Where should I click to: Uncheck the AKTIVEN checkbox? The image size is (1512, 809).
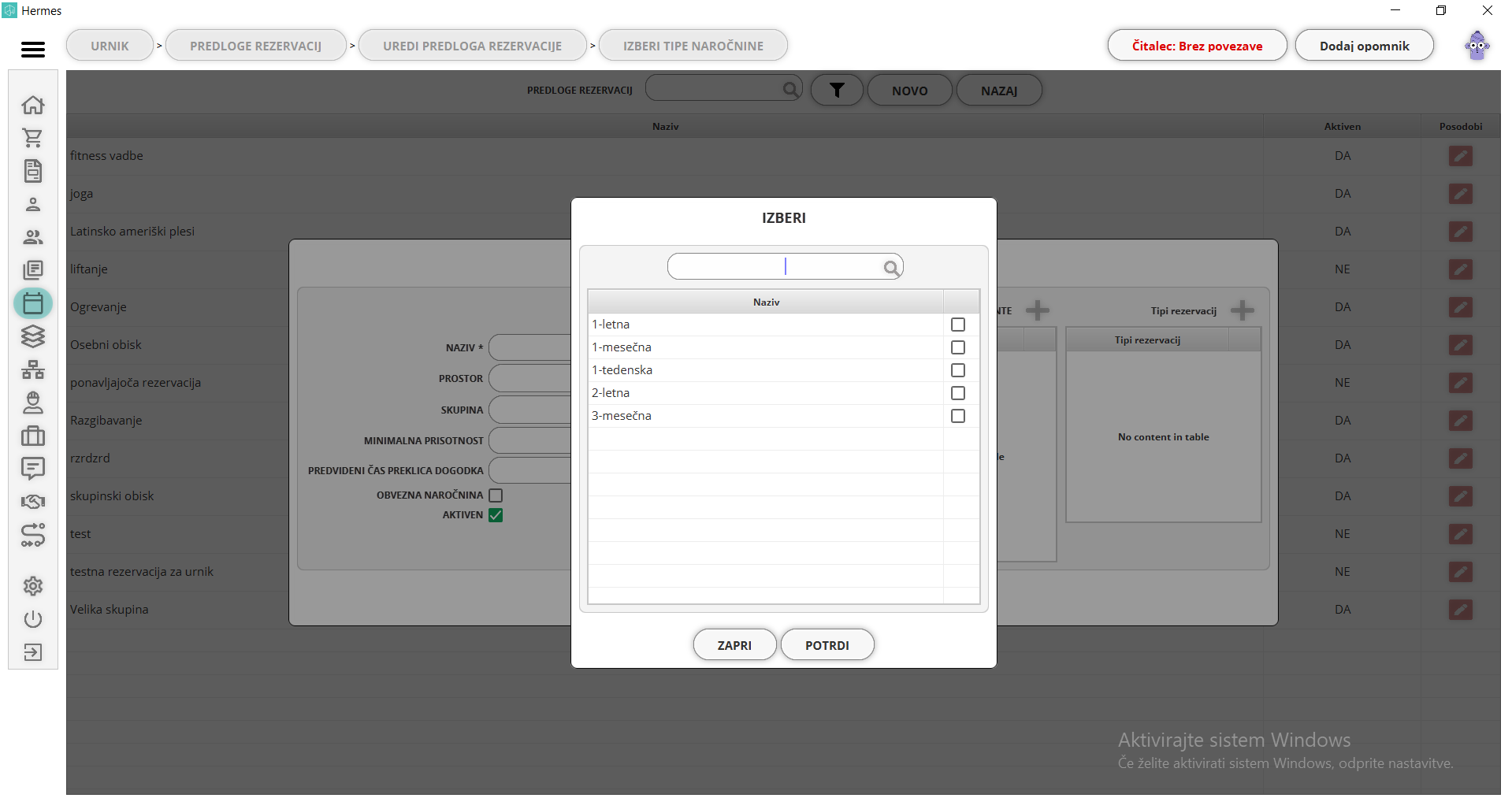[496, 515]
